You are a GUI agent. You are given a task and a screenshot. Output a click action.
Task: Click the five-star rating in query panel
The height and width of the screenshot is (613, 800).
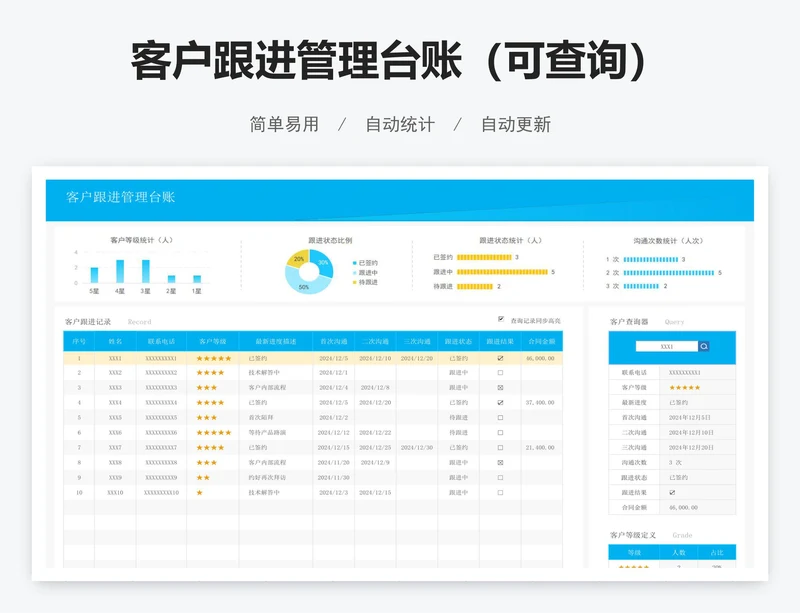(685, 388)
